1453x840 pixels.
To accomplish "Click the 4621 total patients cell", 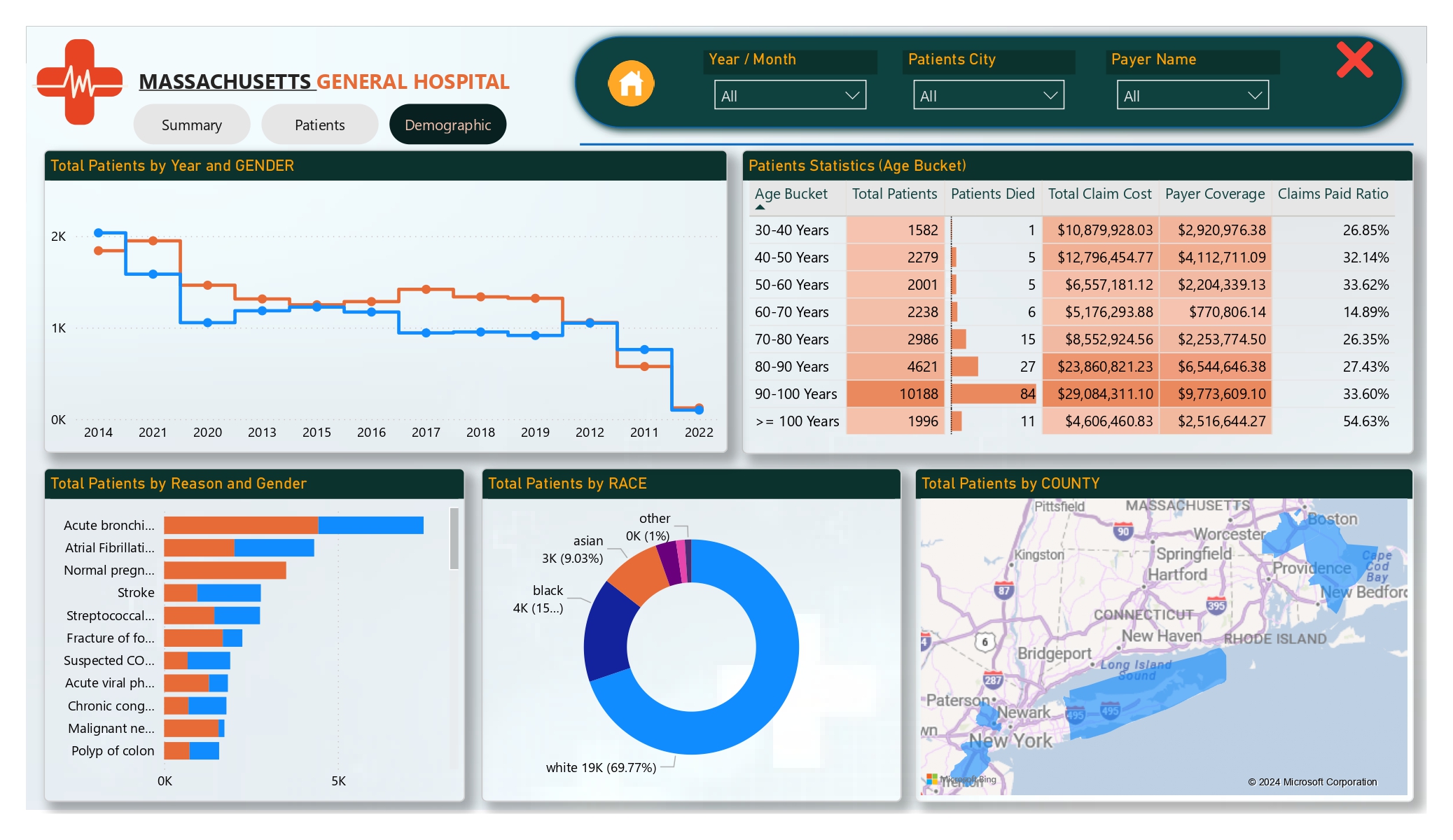I will 896,366.
